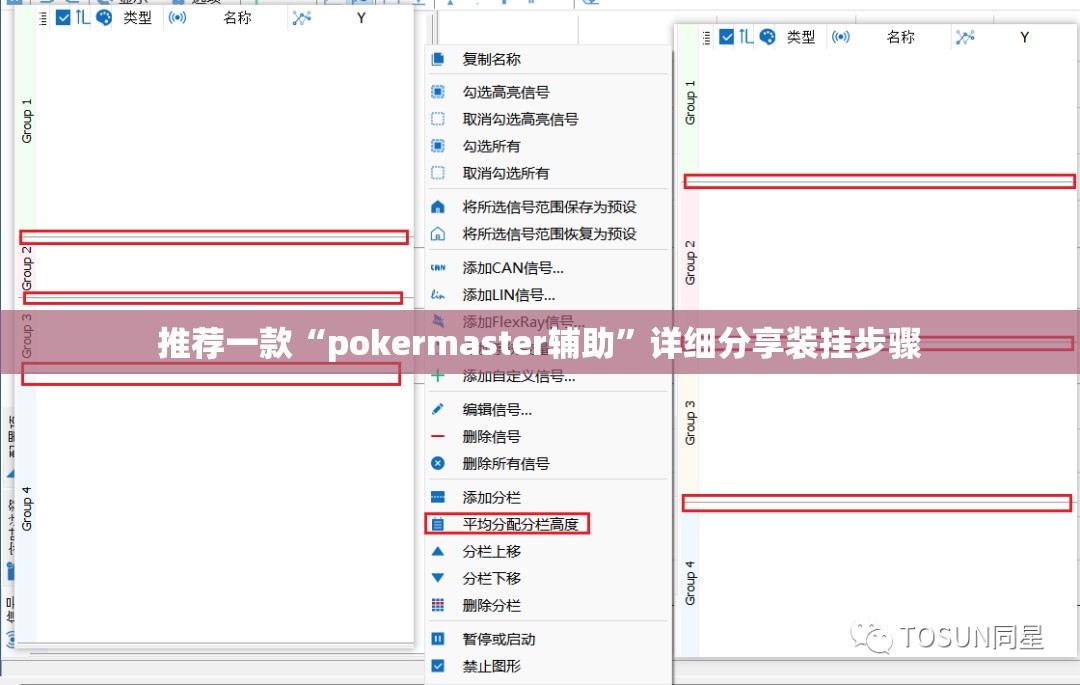The image size is (1080, 685).
Task: Click the sort arrows icon in left panel header
Action: (x=83, y=17)
